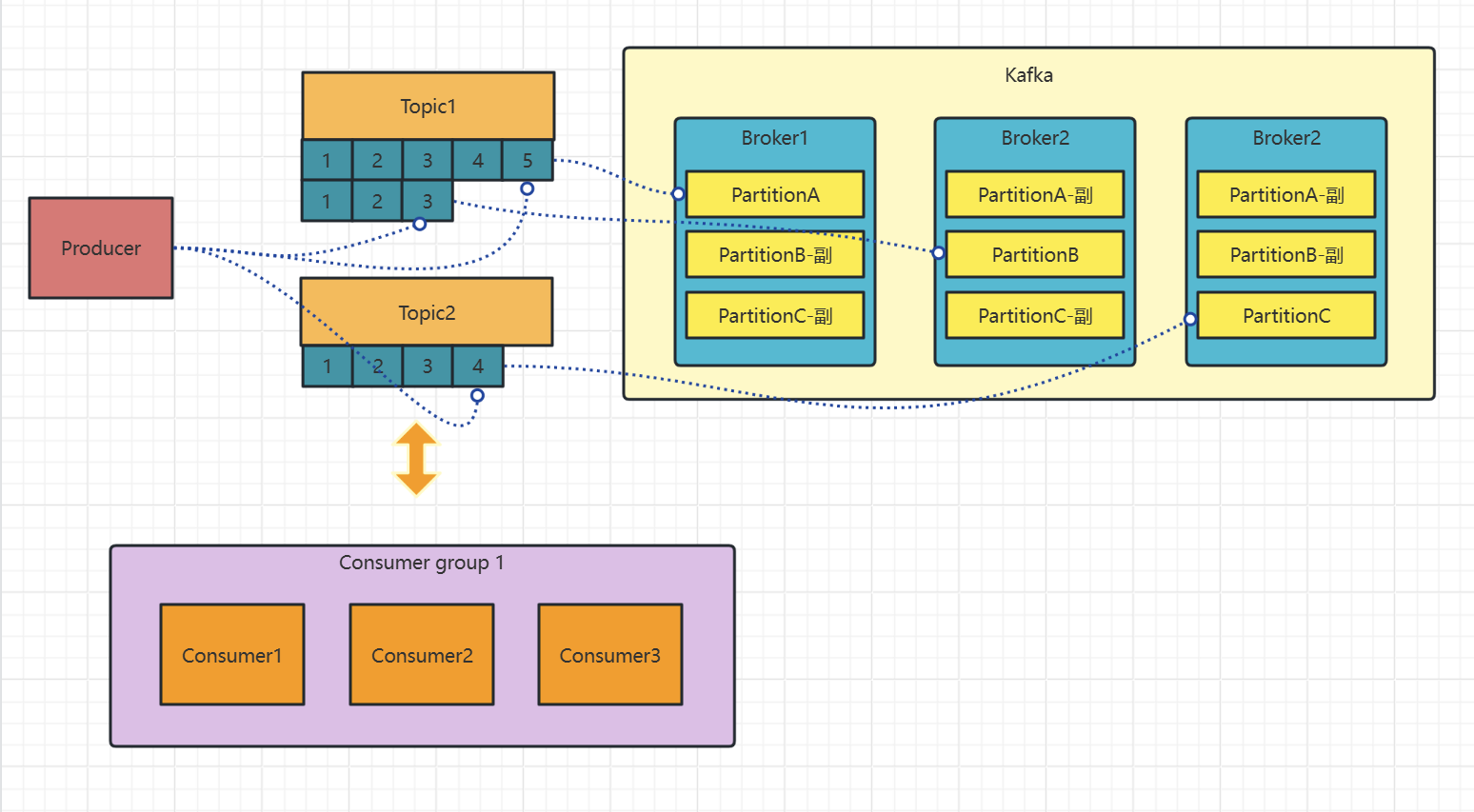Screen dimensions: 1474x812
Task: Select the red Producer box
Action: pyautogui.click(x=101, y=248)
